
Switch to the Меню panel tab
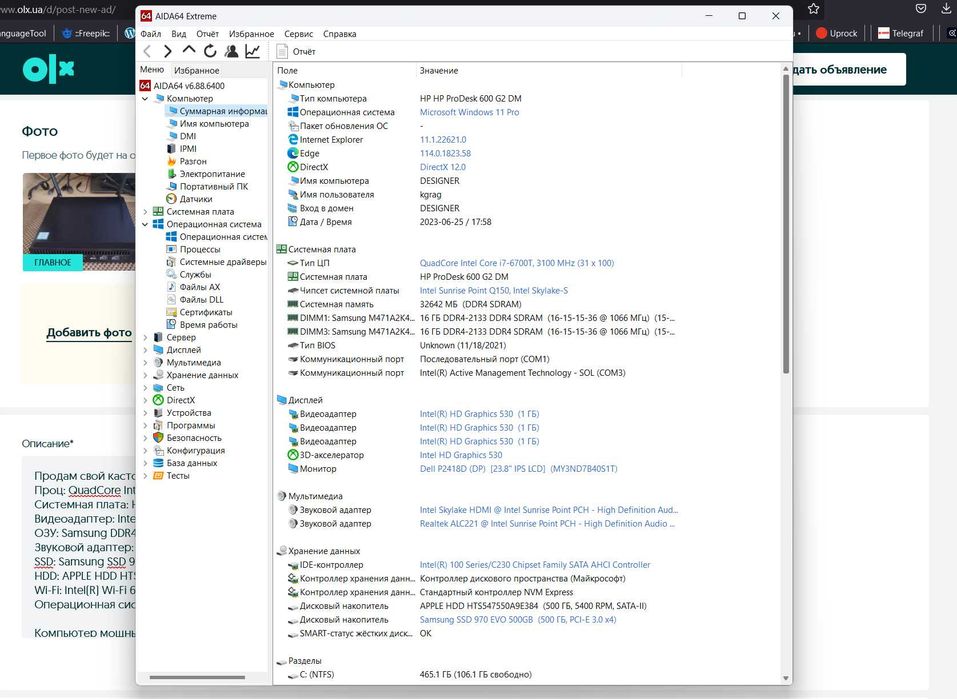pos(152,70)
